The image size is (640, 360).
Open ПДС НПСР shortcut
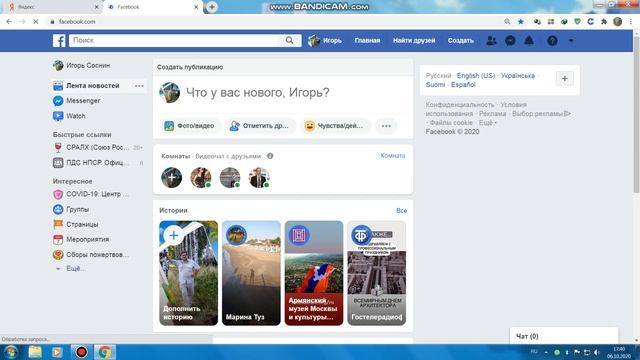(x=98, y=162)
